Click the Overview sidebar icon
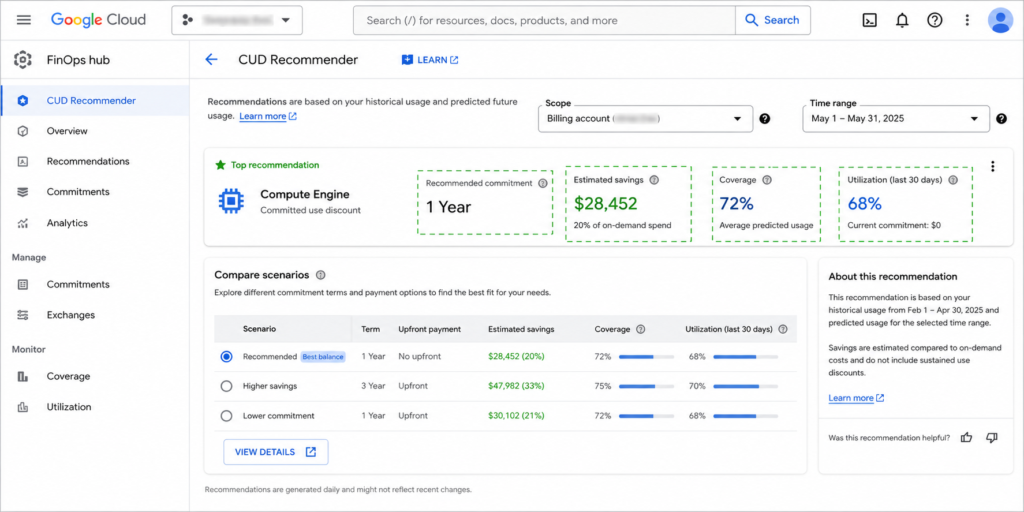Image resolution: width=1024 pixels, height=512 pixels. [23, 131]
